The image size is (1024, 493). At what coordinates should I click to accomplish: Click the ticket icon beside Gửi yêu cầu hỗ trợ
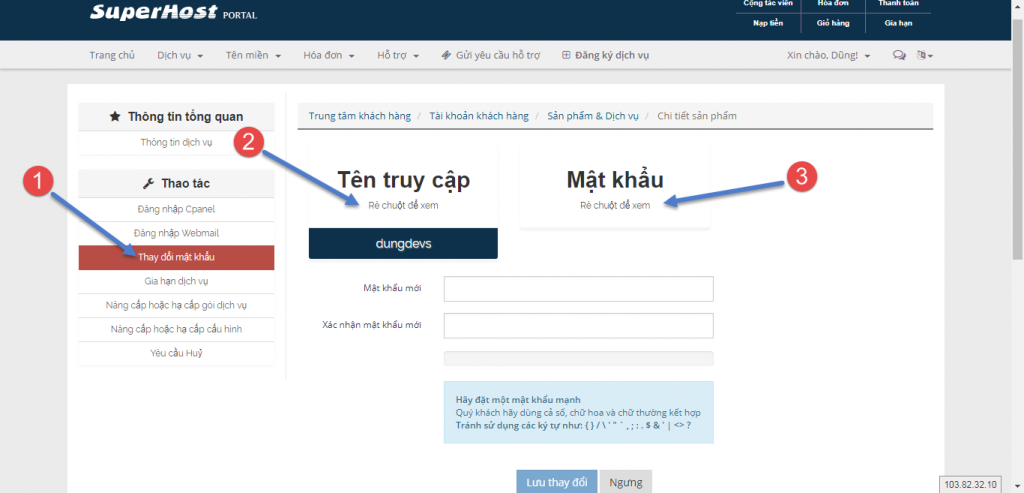pyautogui.click(x=446, y=56)
